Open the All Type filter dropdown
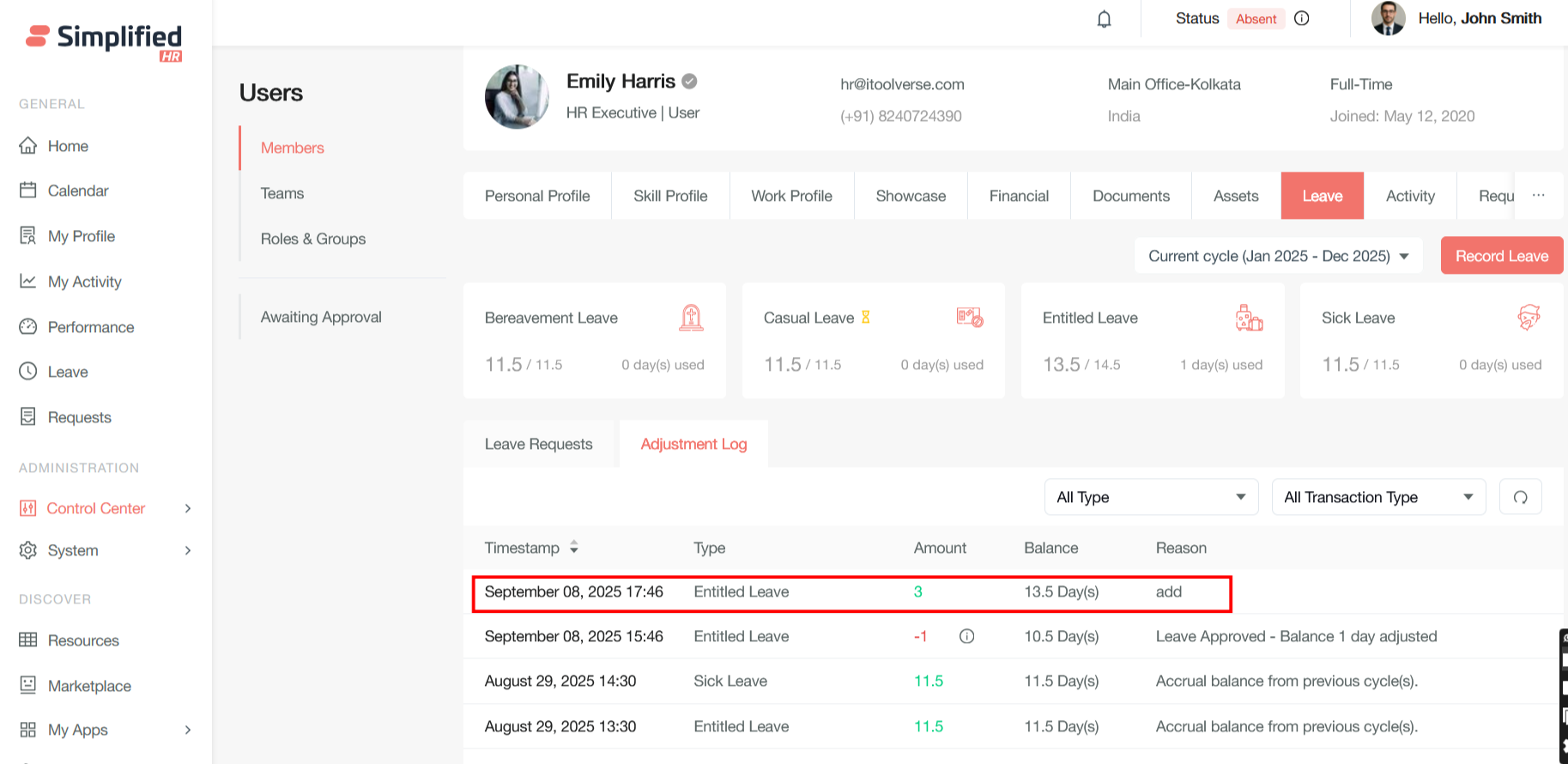This screenshot has width=1568, height=764. 1150,497
